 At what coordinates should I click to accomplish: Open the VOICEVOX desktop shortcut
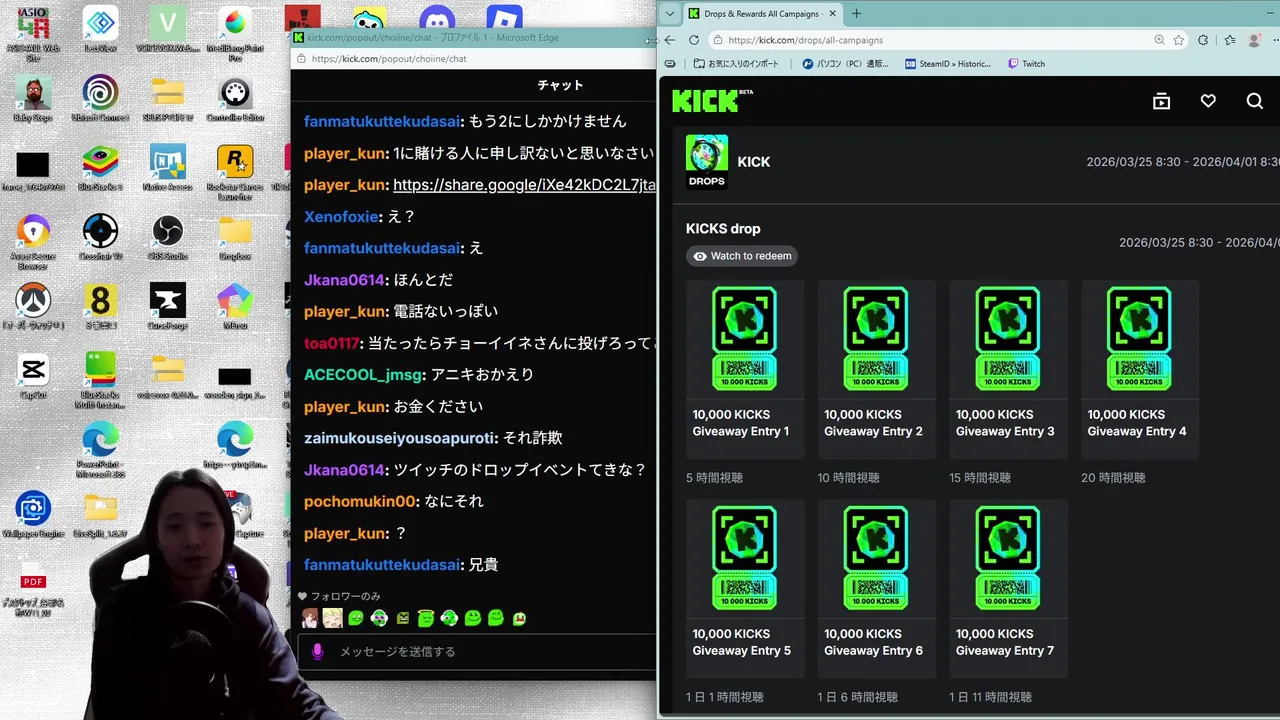(x=167, y=30)
